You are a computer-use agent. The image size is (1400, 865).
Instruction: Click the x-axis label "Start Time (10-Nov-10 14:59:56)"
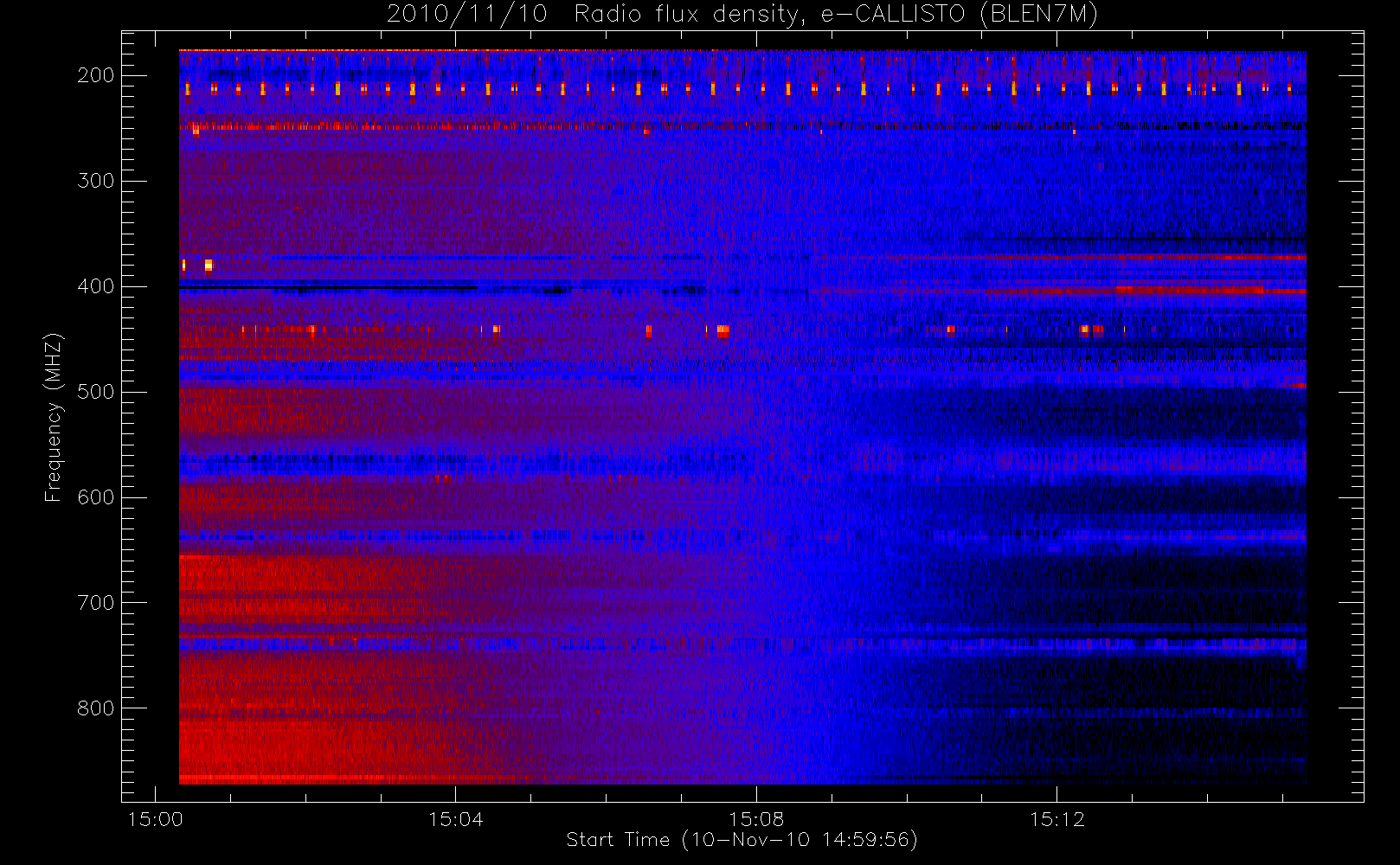tap(742, 840)
